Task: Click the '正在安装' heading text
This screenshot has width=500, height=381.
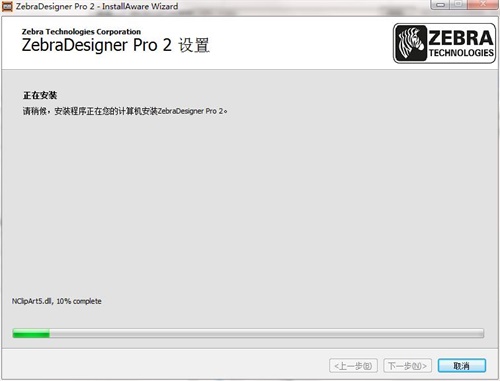Action: point(40,95)
